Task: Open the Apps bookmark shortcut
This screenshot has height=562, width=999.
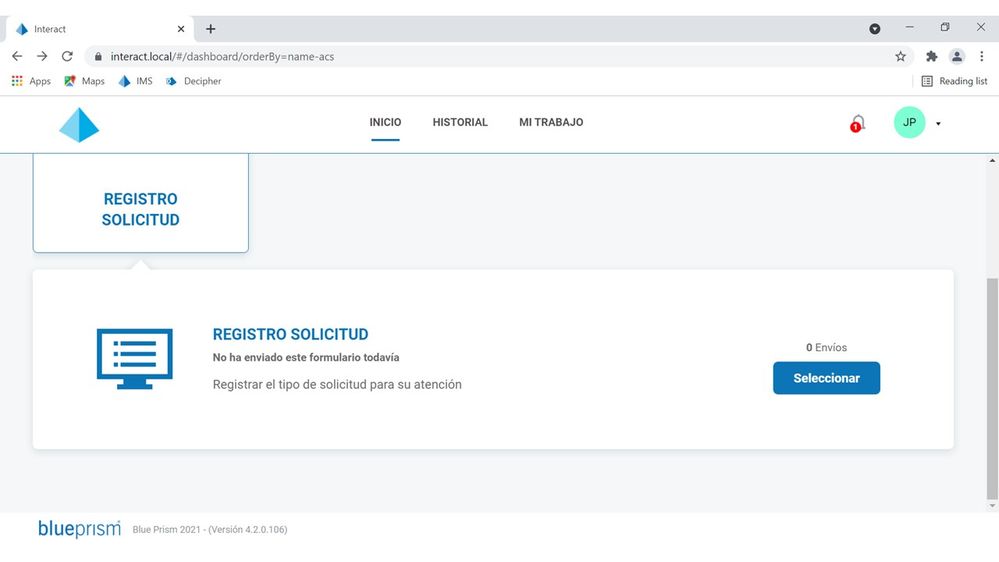Action: [31, 81]
